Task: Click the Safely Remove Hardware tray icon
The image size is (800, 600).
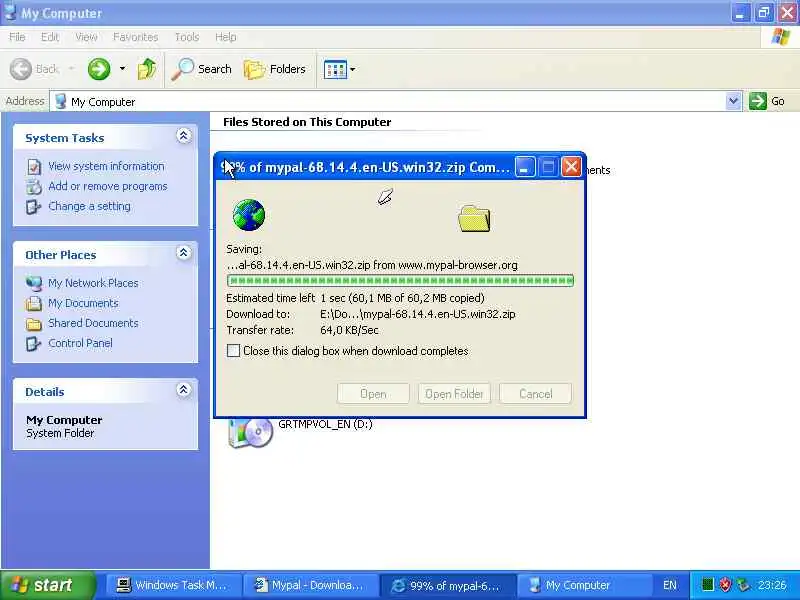Action: coord(743,585)
